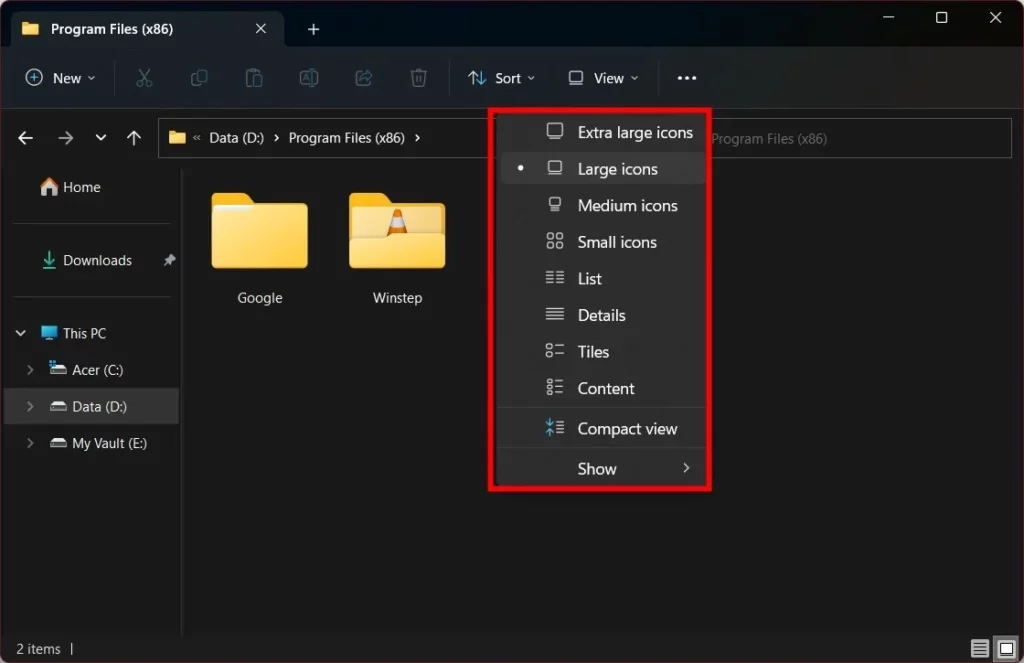
Task: Open the New dropdown button
Action: point(61,78)
